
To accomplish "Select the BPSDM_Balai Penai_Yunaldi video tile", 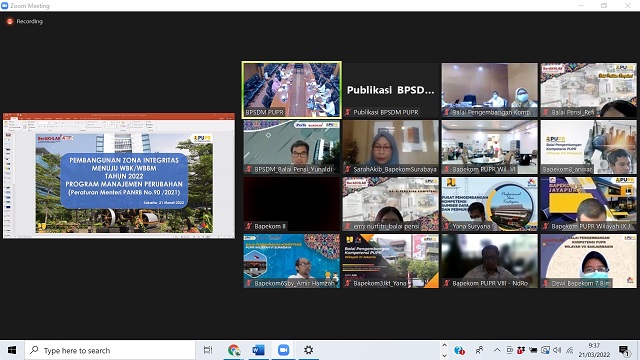I will pos(292,147).
